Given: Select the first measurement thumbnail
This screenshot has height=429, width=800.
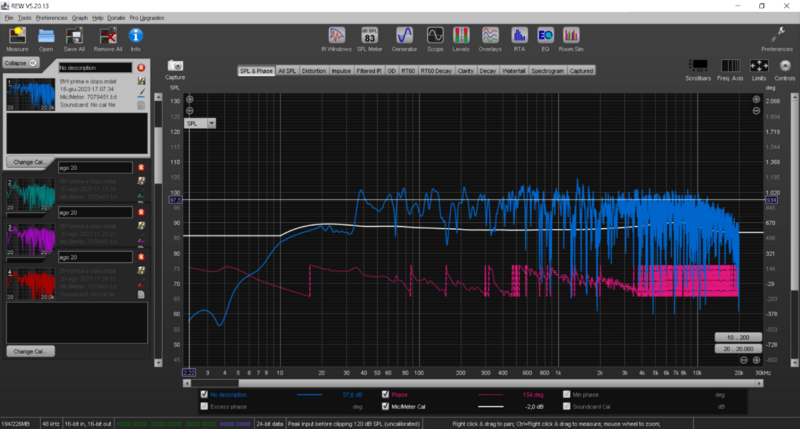Looking at the screenshot, I should point(30,92).
